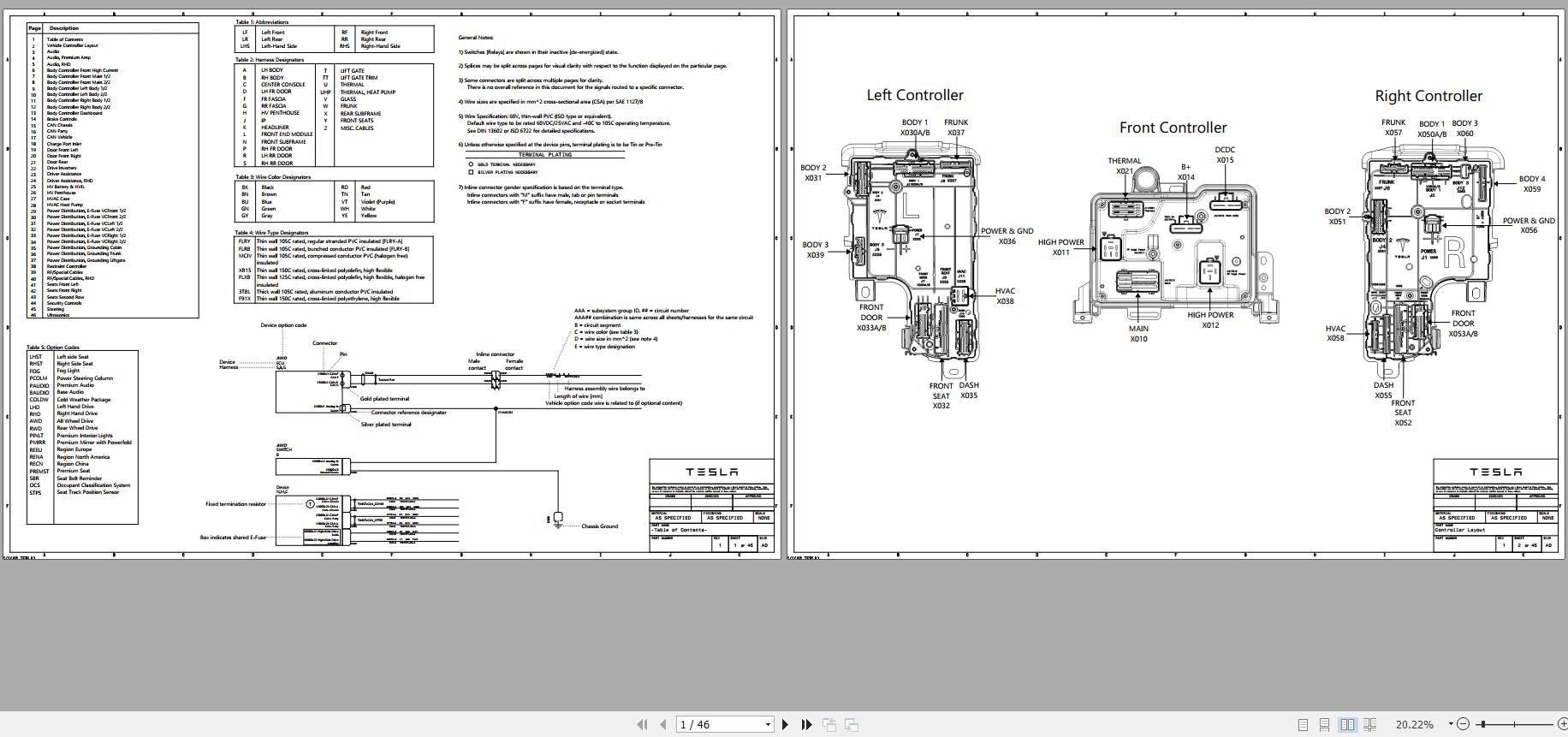Click the 1 / 46 page field

pyautogui.click(x=717, y=724)
